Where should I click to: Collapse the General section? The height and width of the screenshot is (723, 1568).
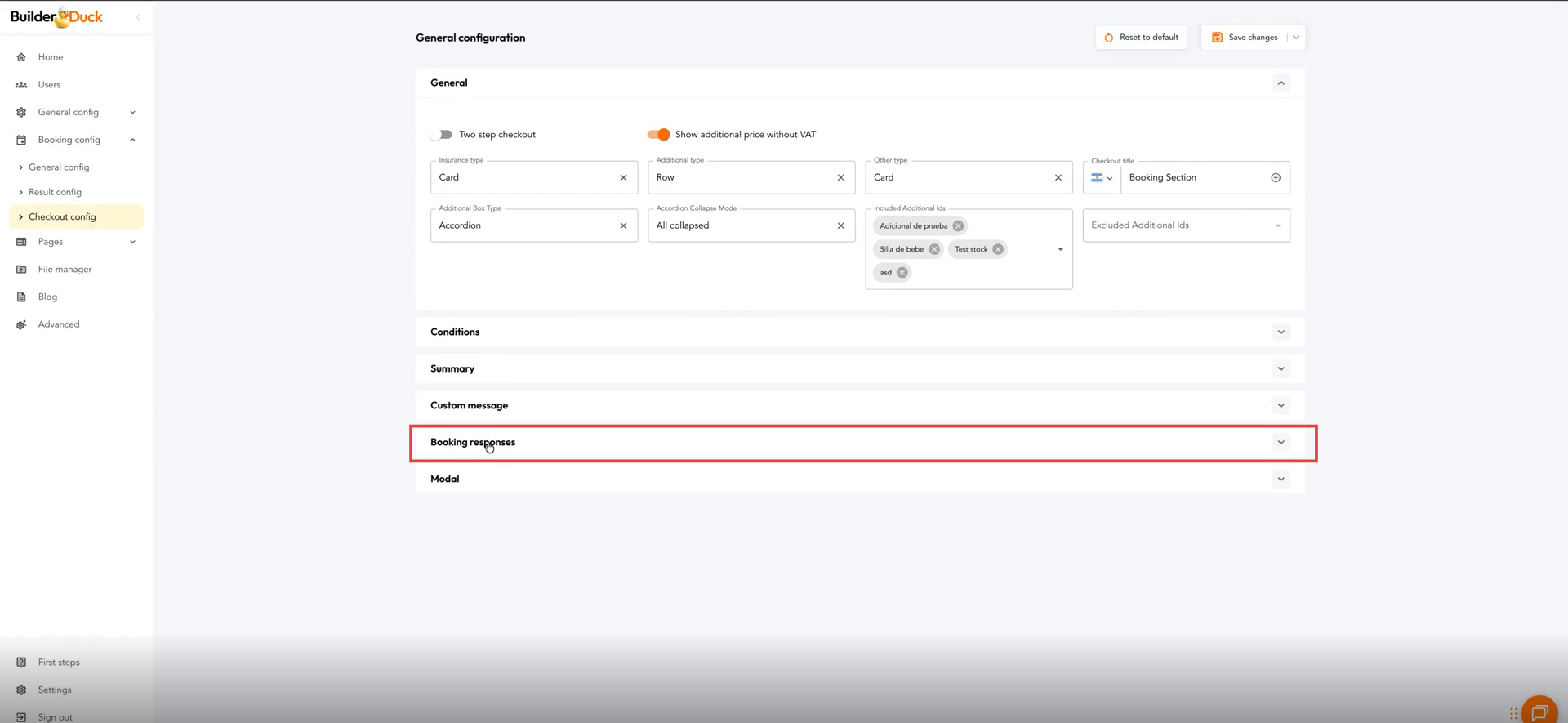[x=1281, y=83]
